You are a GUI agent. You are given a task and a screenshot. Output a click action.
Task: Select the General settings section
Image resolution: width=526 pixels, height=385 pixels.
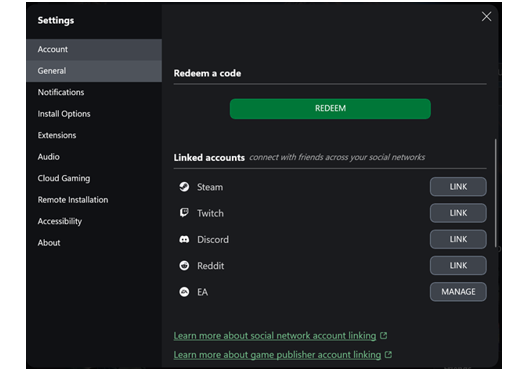coord(94,71)
